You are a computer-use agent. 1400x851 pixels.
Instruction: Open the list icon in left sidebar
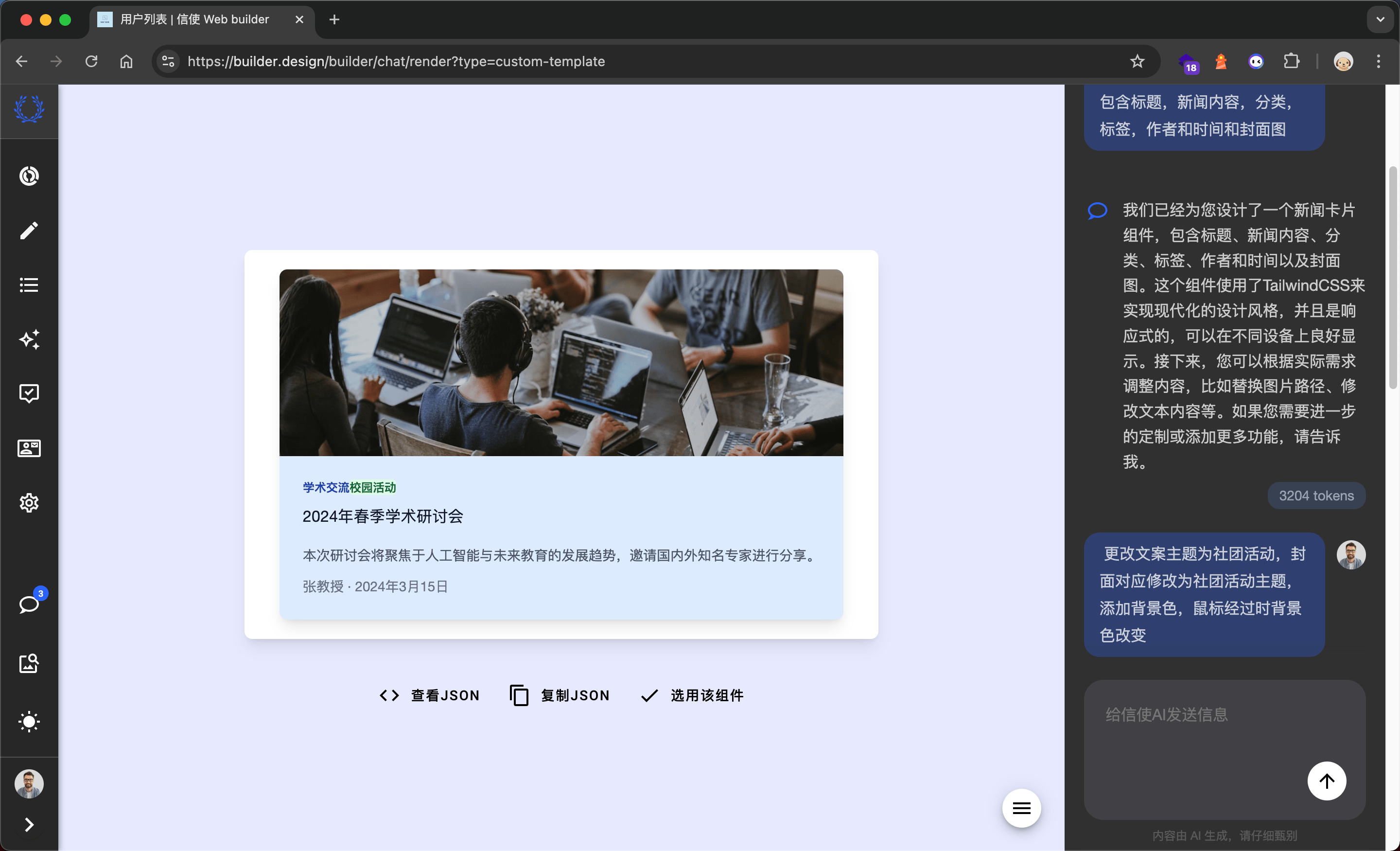[x=29, y=285]
